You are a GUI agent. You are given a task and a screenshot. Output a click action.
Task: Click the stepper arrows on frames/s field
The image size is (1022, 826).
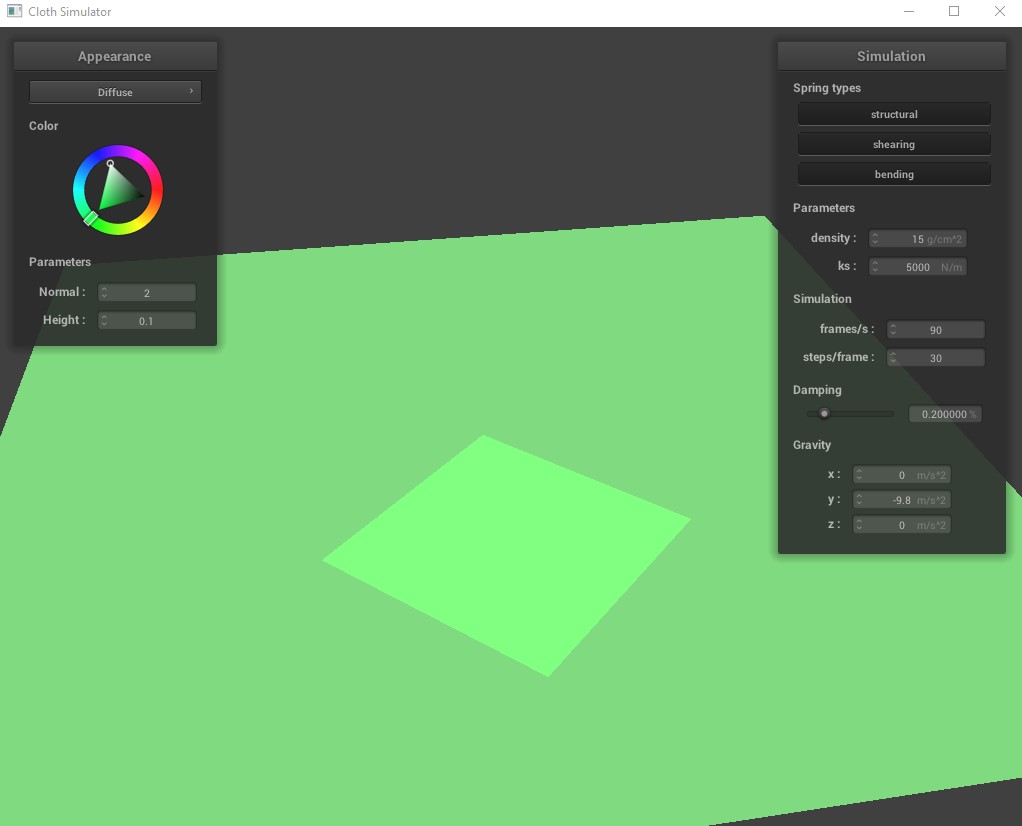point(893,330)
